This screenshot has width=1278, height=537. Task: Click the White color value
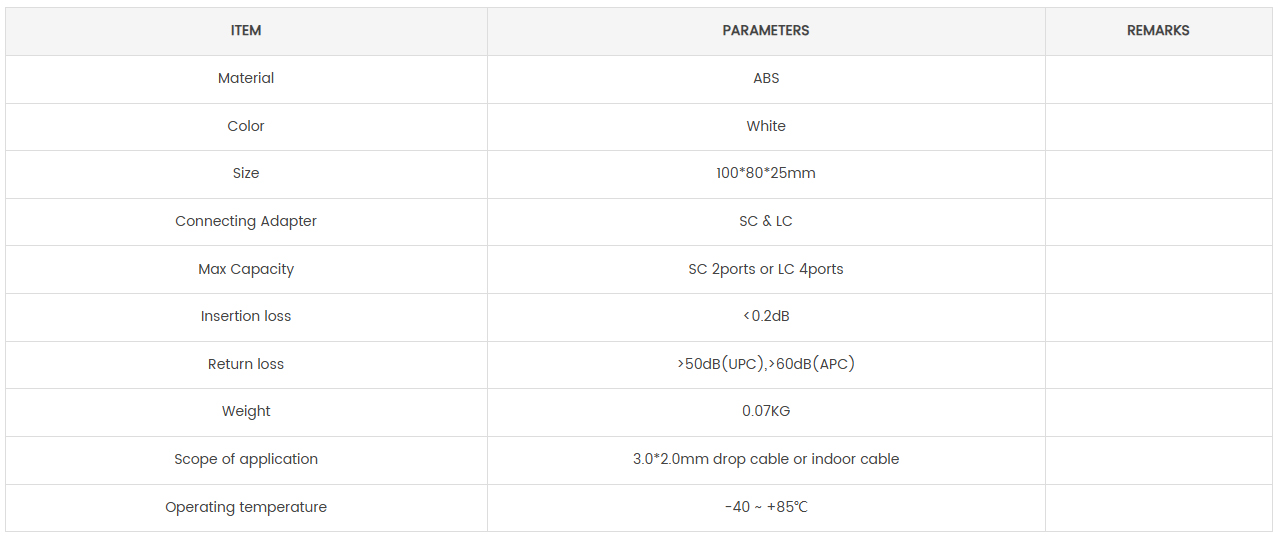(x=766, y=126)
